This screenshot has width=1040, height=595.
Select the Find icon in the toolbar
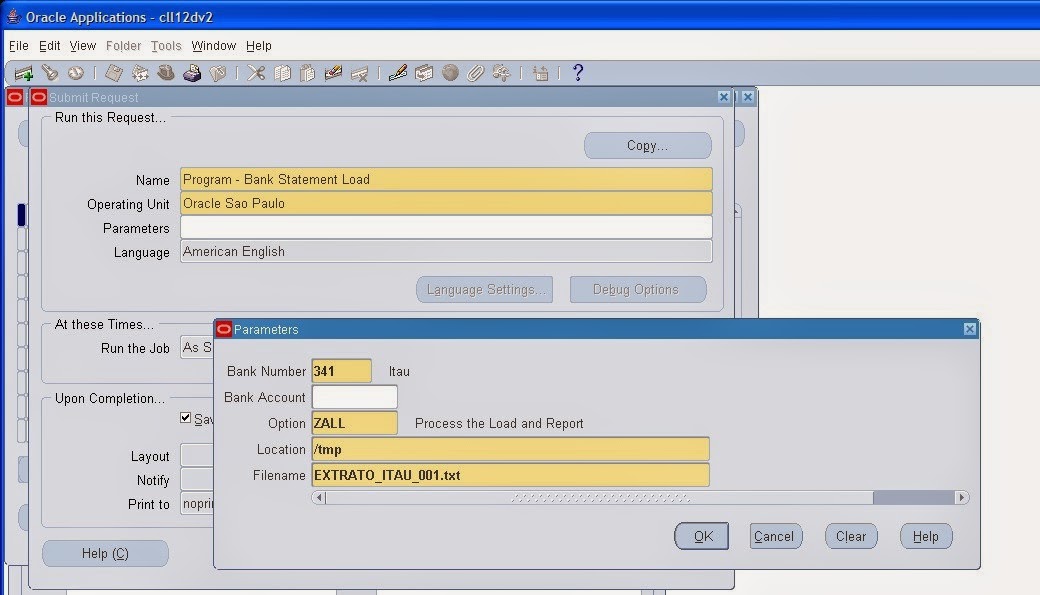50,72
